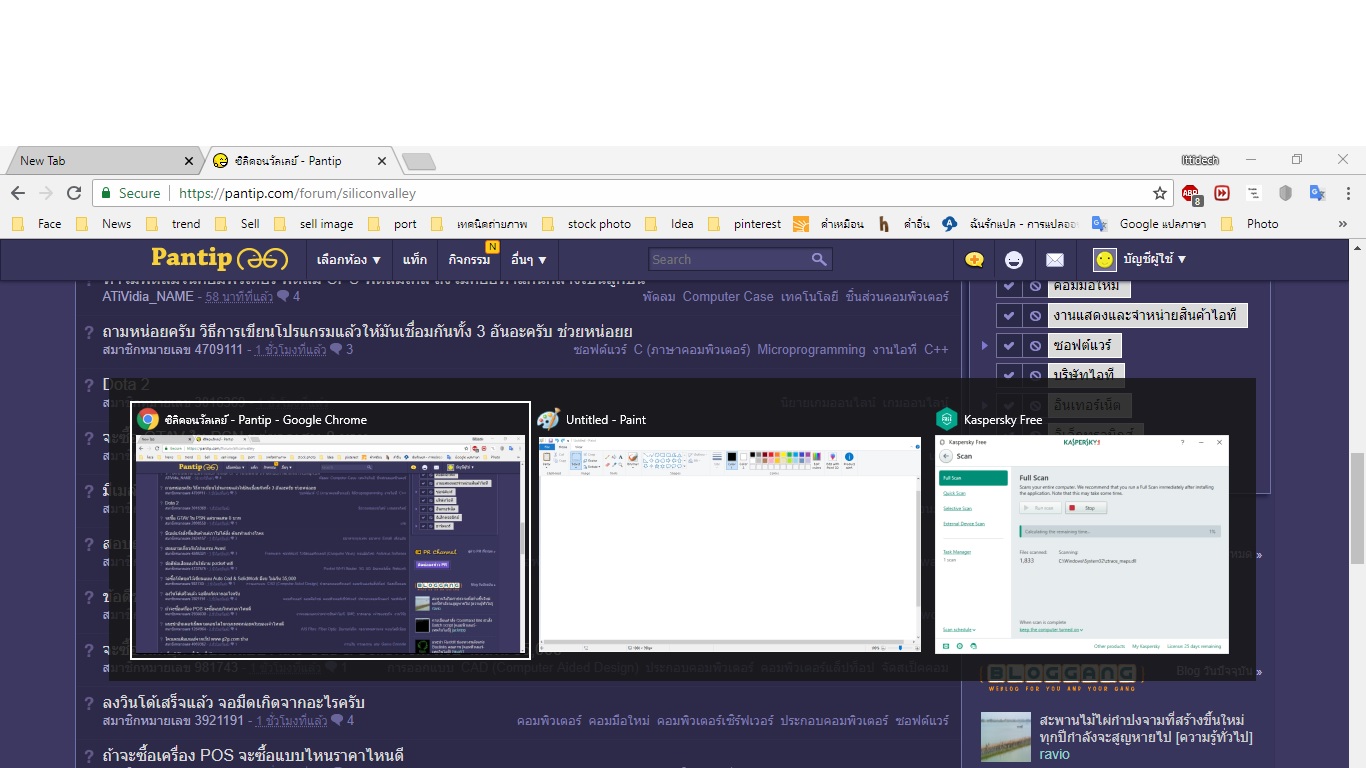The image size is (1366, 768).
Task: Open the Computer Case tag link
Action: pyautogui.click(x=728, y=297)
